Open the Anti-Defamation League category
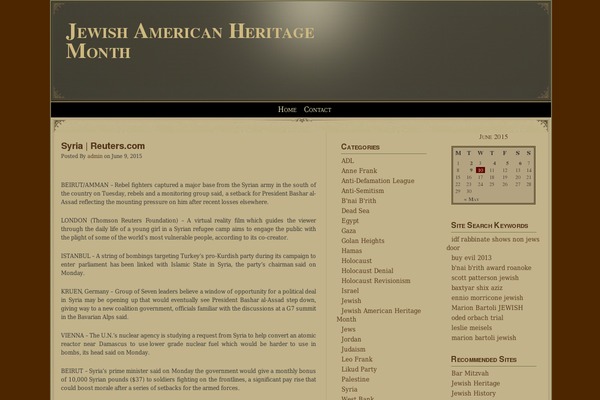 point(378,181)
